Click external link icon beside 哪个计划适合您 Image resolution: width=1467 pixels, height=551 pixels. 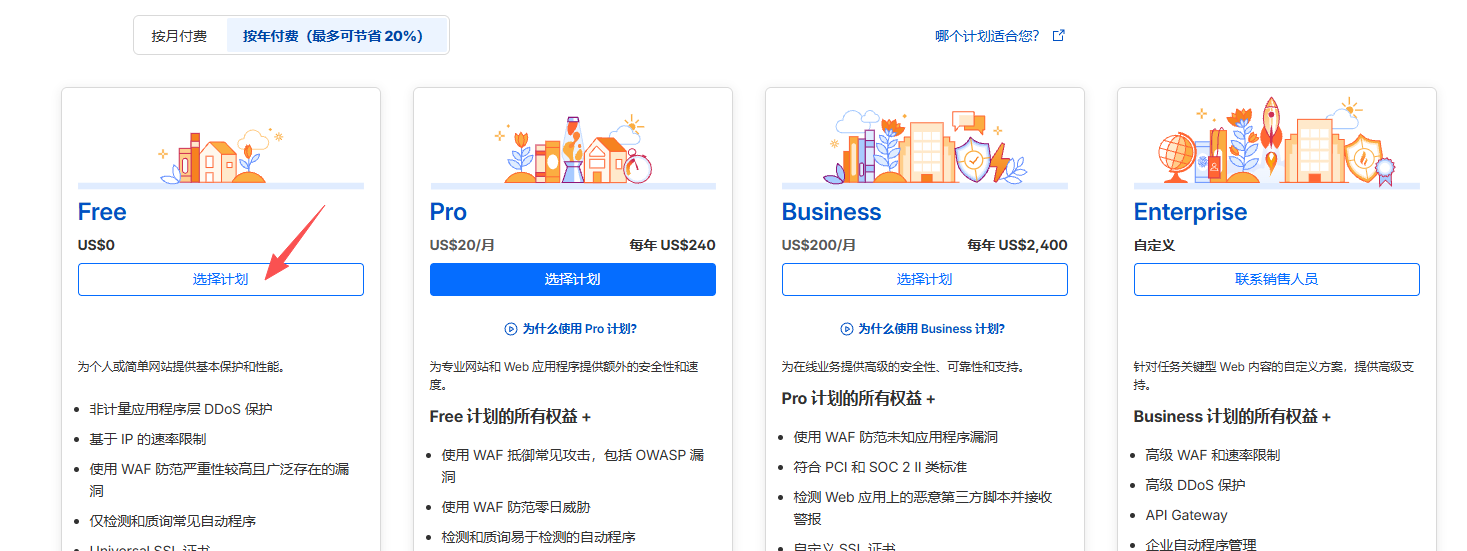point(1059,36)
